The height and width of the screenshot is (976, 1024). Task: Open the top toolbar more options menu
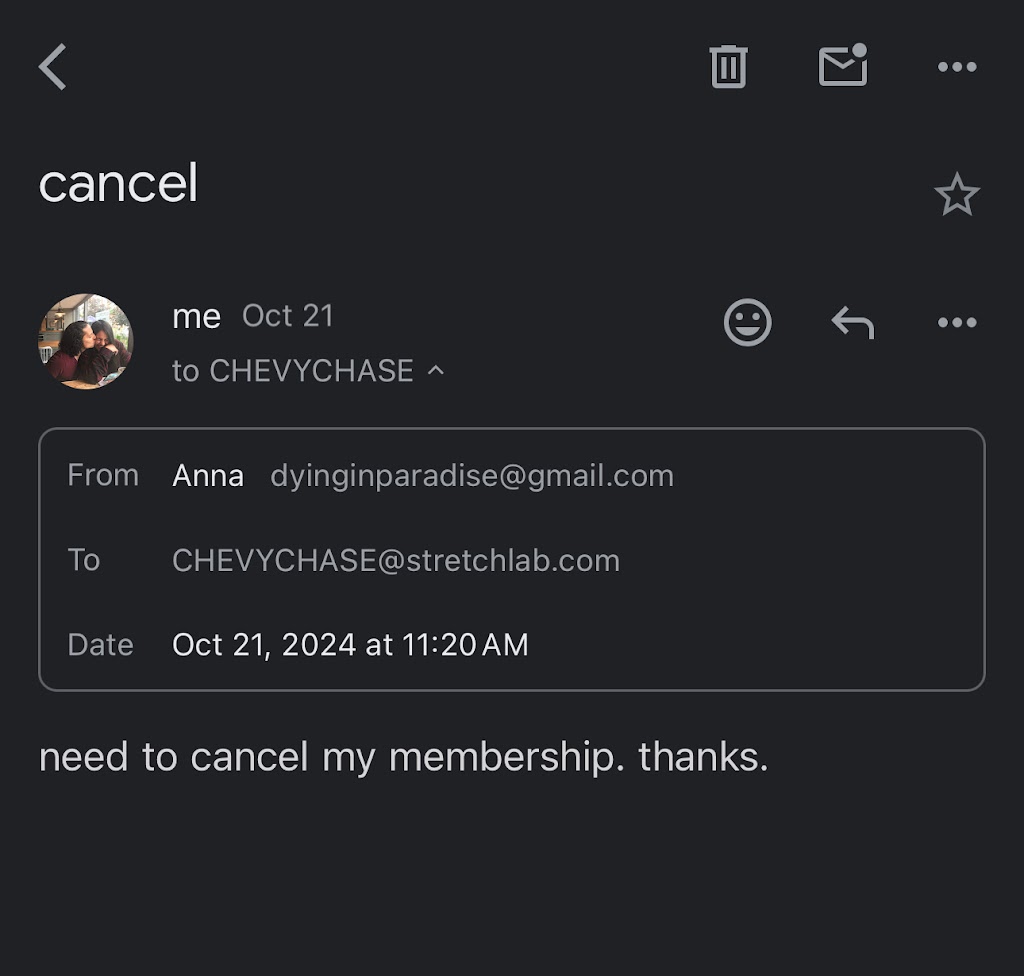coord(956,67)
